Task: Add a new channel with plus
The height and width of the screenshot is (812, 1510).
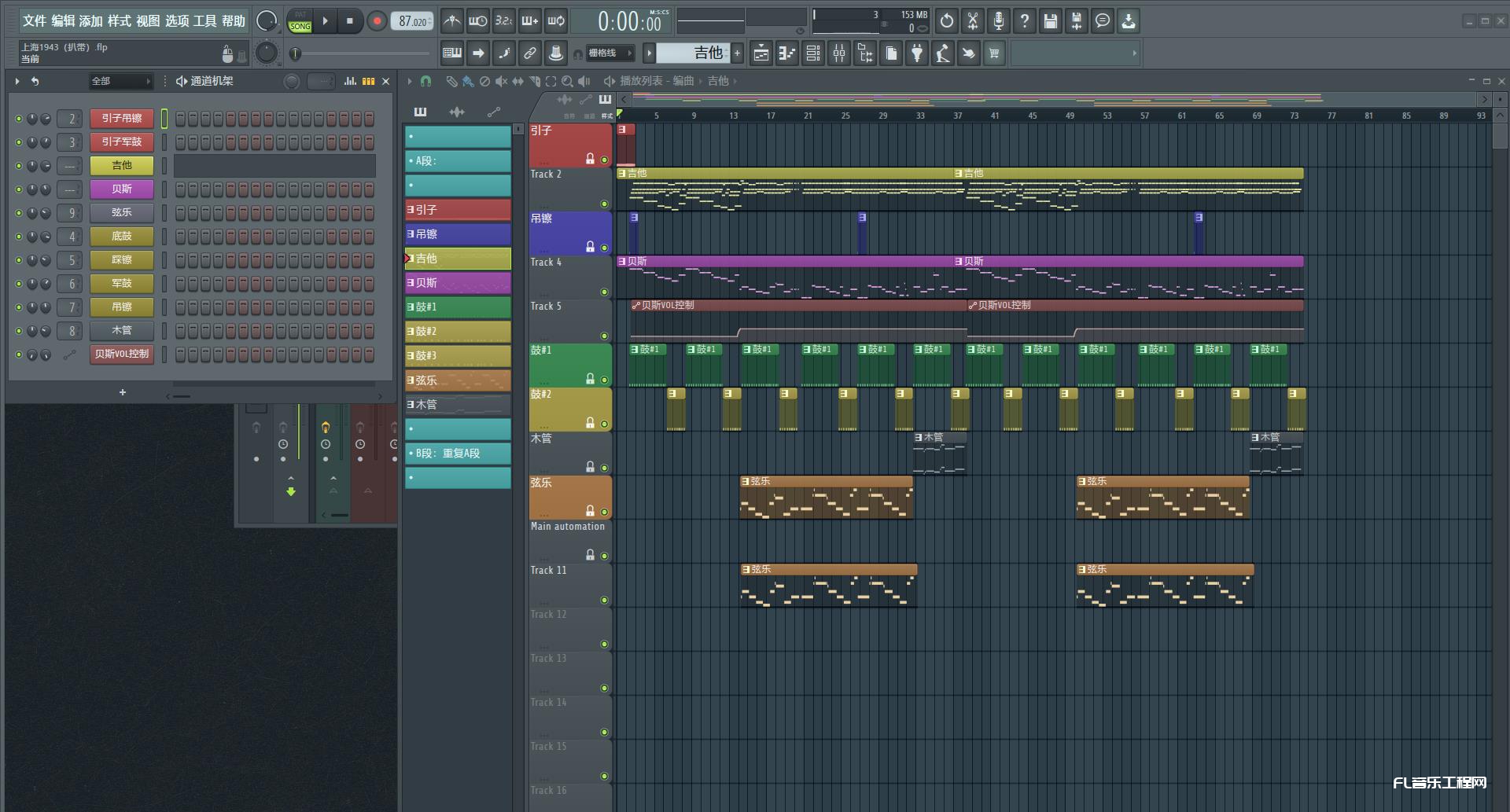Action: tap(123, 392)
